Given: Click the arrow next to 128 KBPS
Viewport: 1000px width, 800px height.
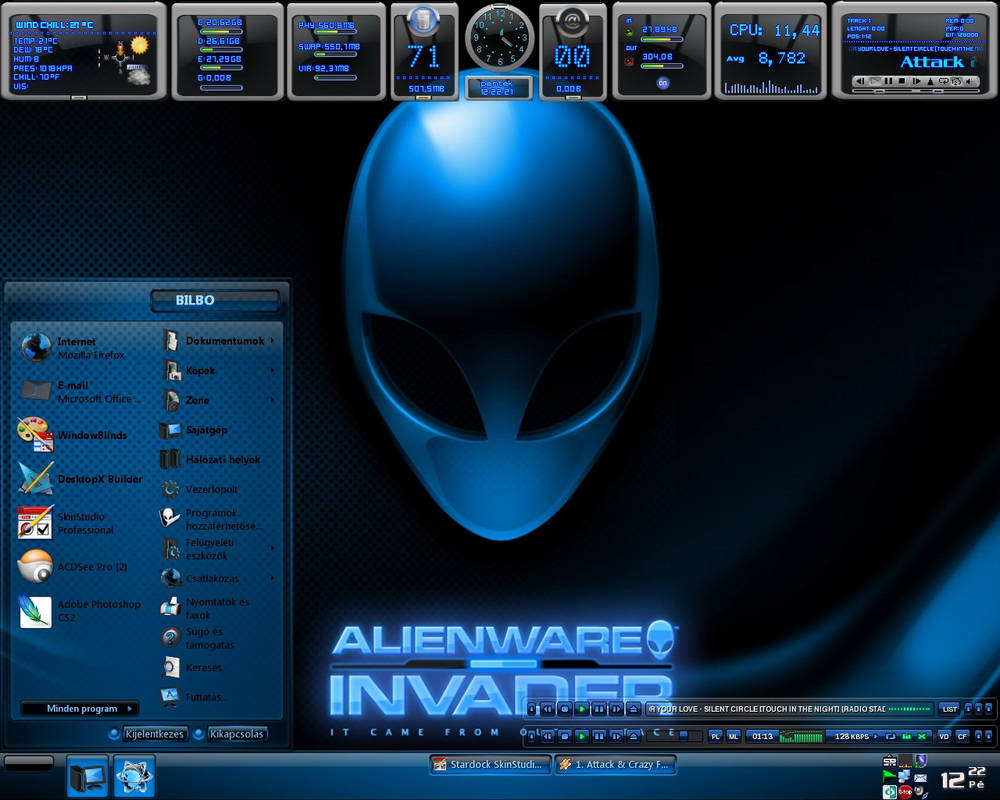Looking at the screenshot, I should pos(876,736).
